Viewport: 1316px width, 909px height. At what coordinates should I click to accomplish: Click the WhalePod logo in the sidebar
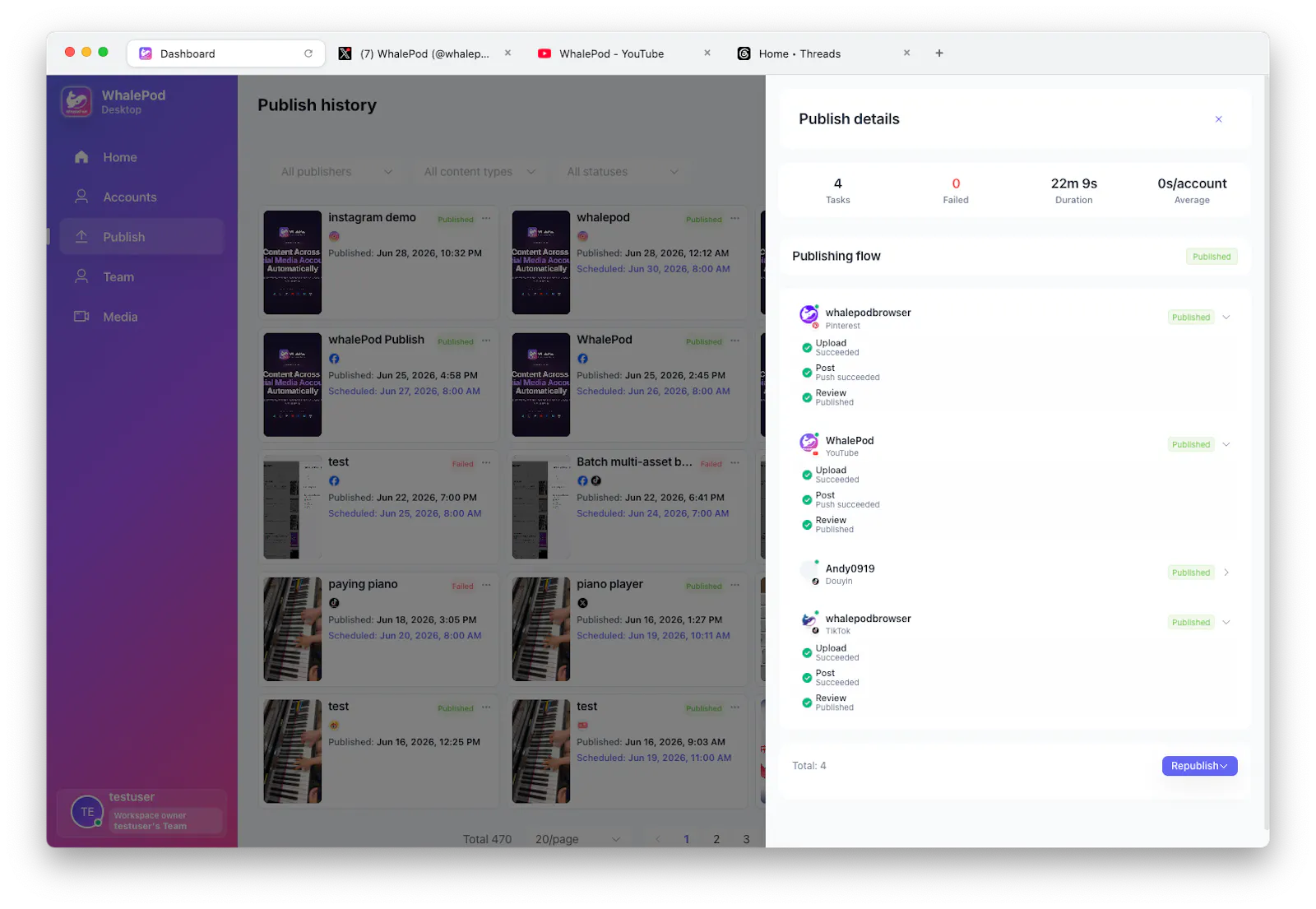76,102
